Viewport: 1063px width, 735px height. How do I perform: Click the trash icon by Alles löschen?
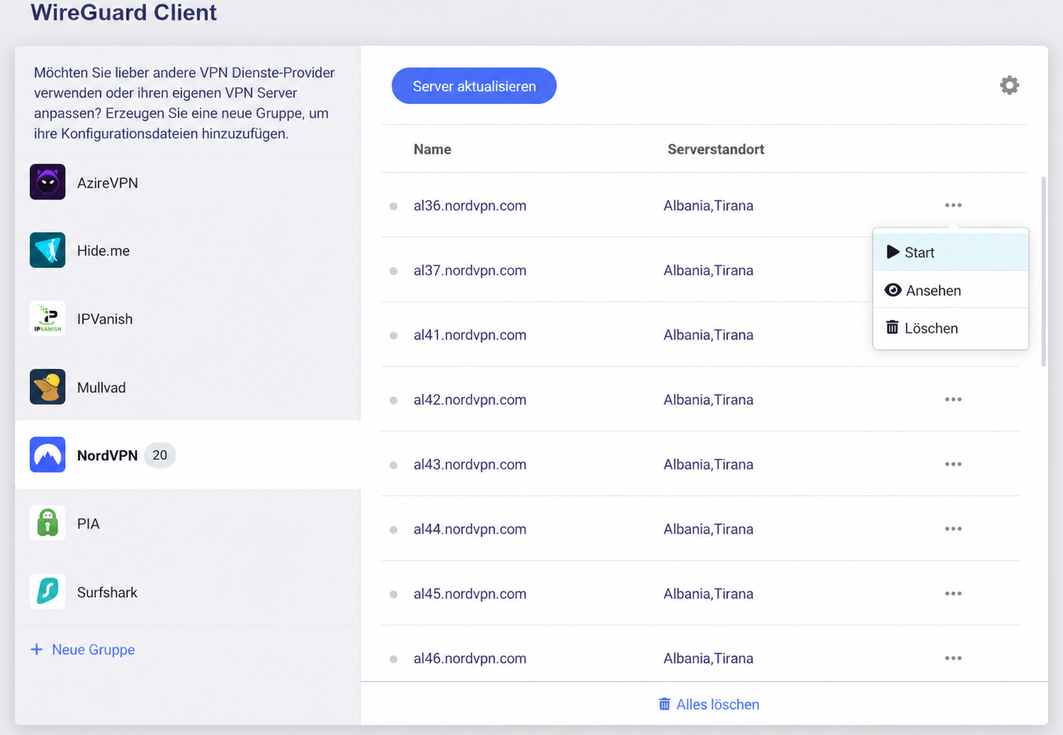point(664,704)
